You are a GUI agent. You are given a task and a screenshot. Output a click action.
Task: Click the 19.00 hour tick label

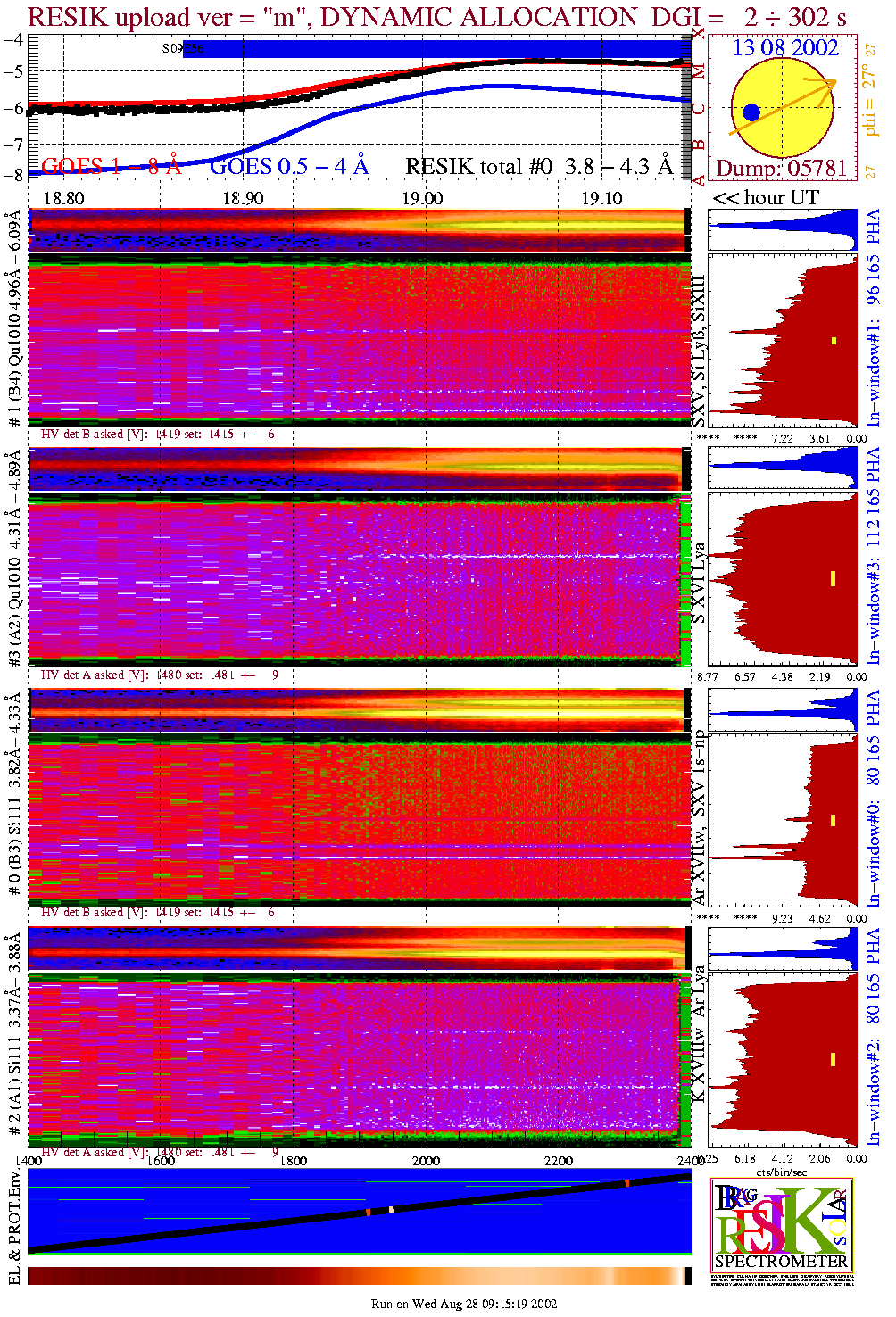(422, 198)
